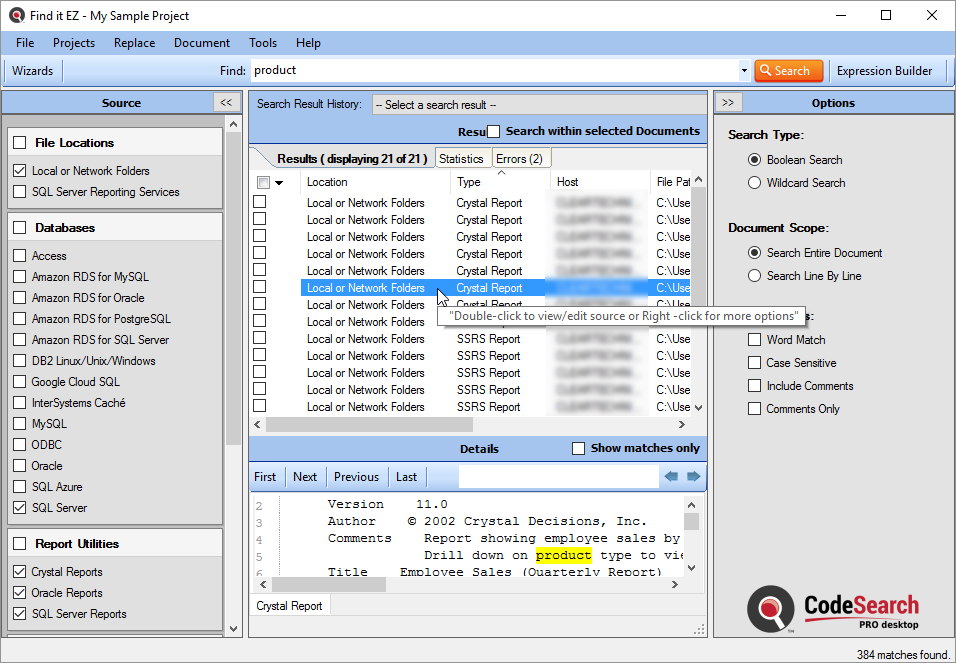Check Amazon RDS for PostgreSQL
The height and width of the screenshot is (663, 956).
click(20, 318)
